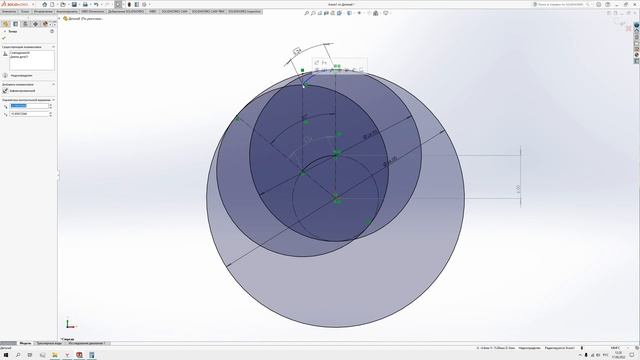Open Display Style icon
Screen dimensions: 640x360
pos(349,13)
